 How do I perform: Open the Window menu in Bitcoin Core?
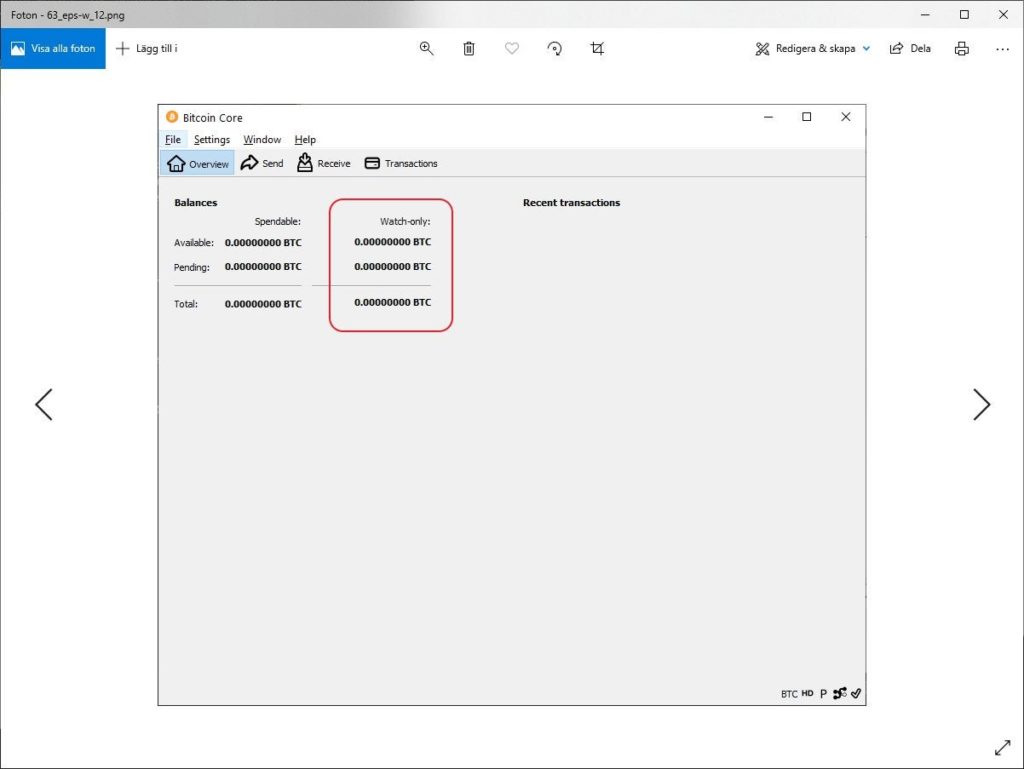coord(262,140)
